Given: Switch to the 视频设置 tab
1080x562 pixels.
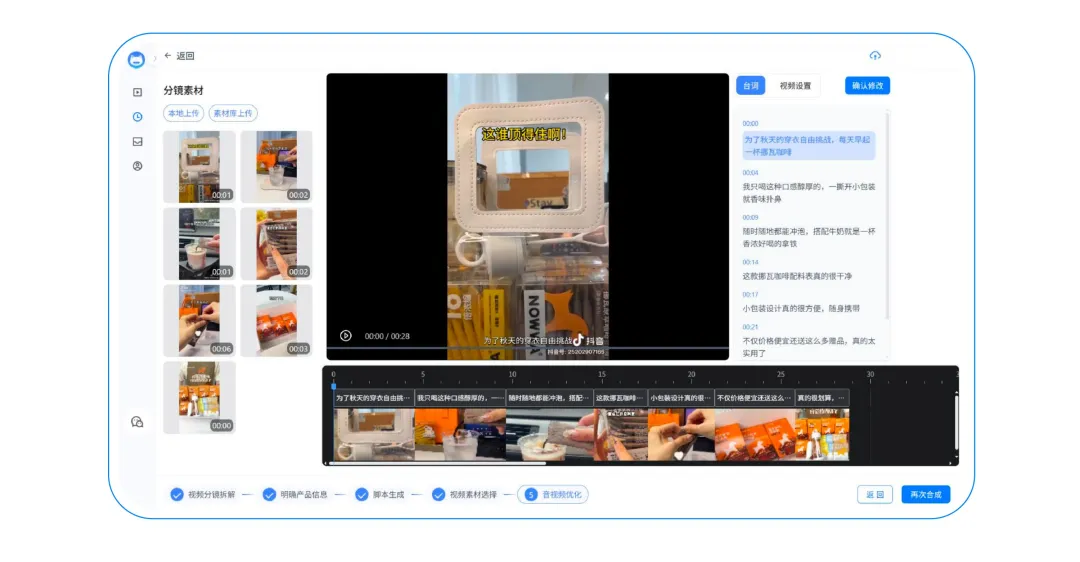Looking at the screenshot, I should pyautogui.click(x=795, y=86).
